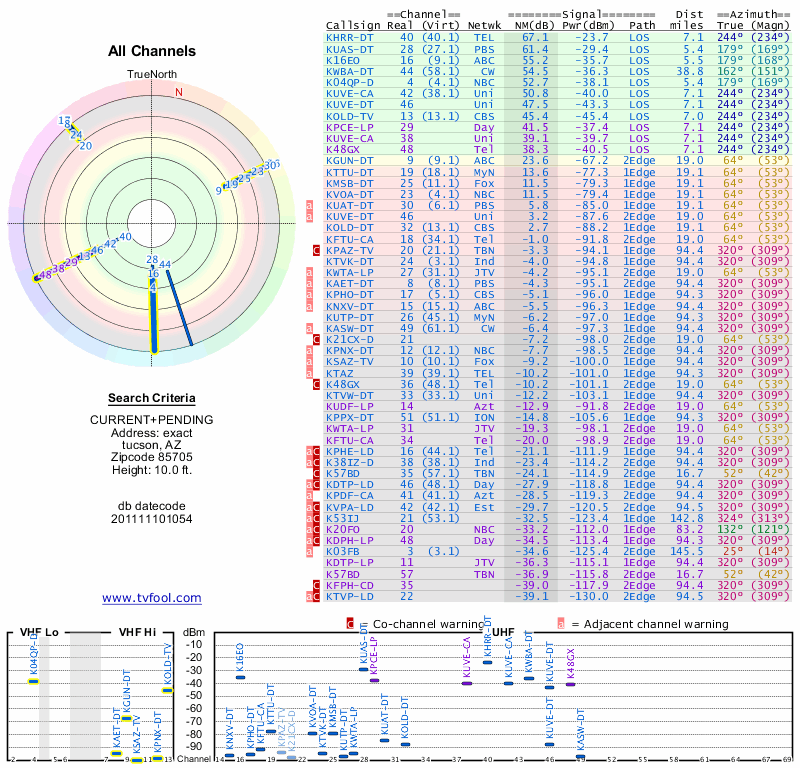800x768 pixels.
Task: Click the KOLD-TV marker in VHF Hi chart
Action: tap(168, 690)
